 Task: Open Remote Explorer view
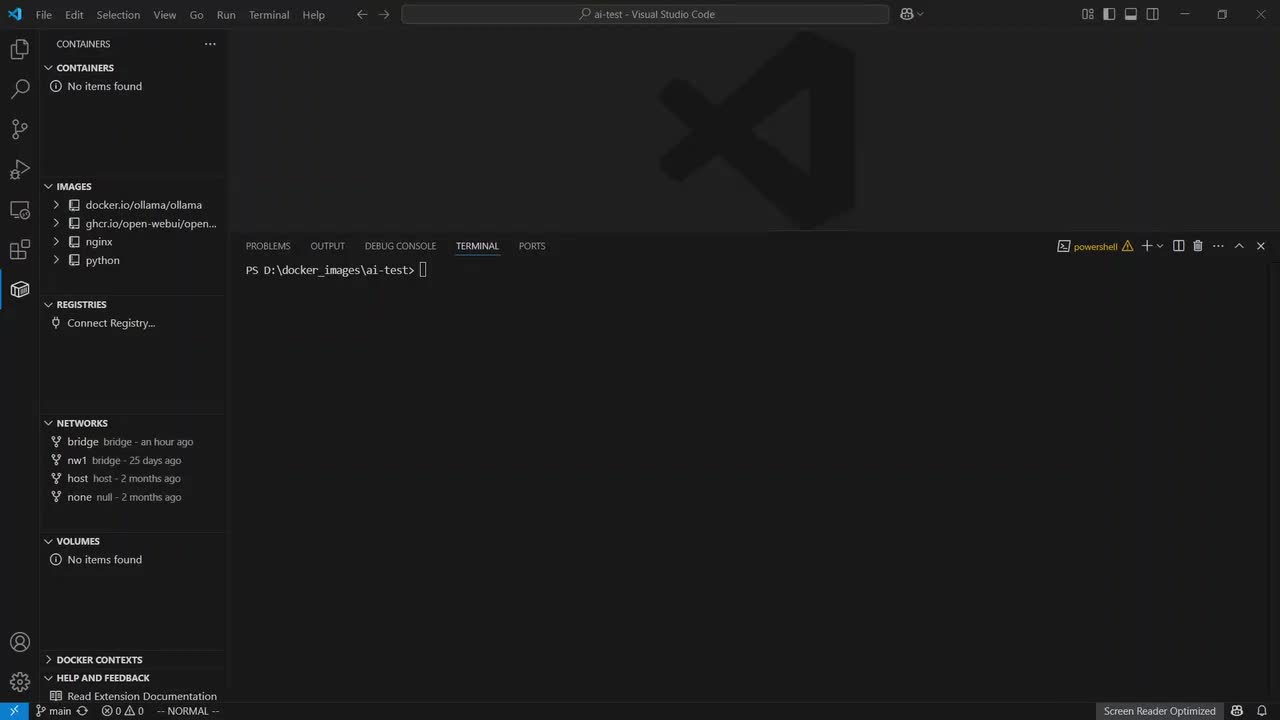pyautogui.click(x=19, y=209)
